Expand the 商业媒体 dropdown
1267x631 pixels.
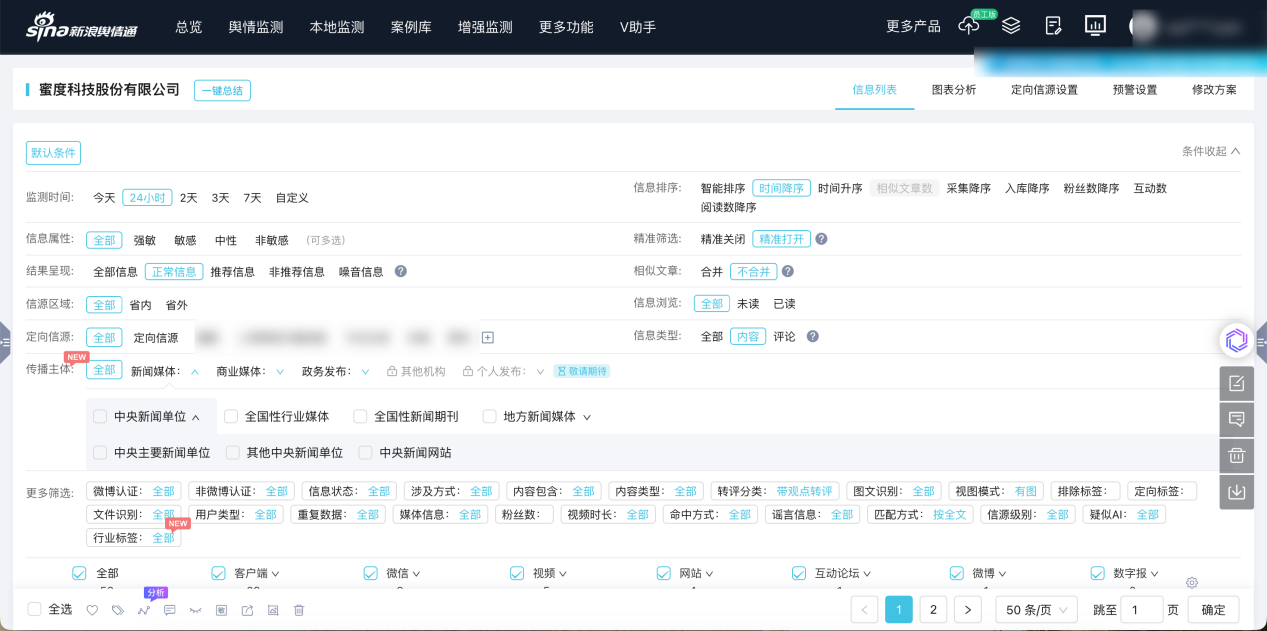280,371
